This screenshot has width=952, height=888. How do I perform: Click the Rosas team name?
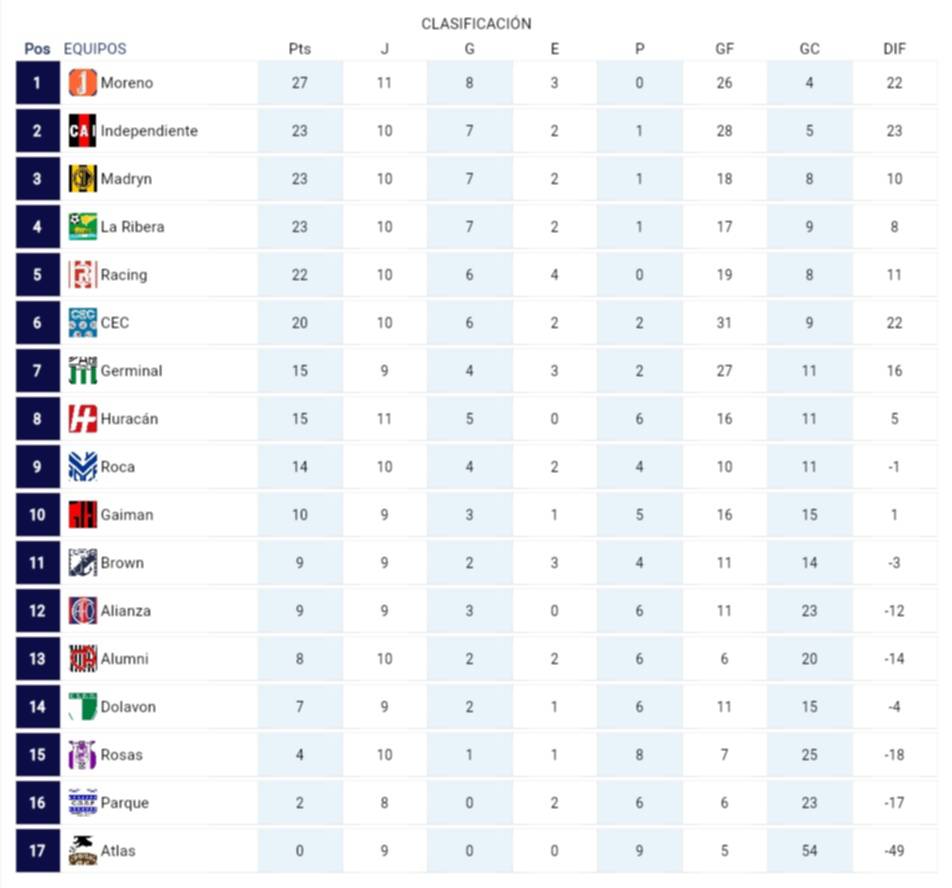[122, 755]
